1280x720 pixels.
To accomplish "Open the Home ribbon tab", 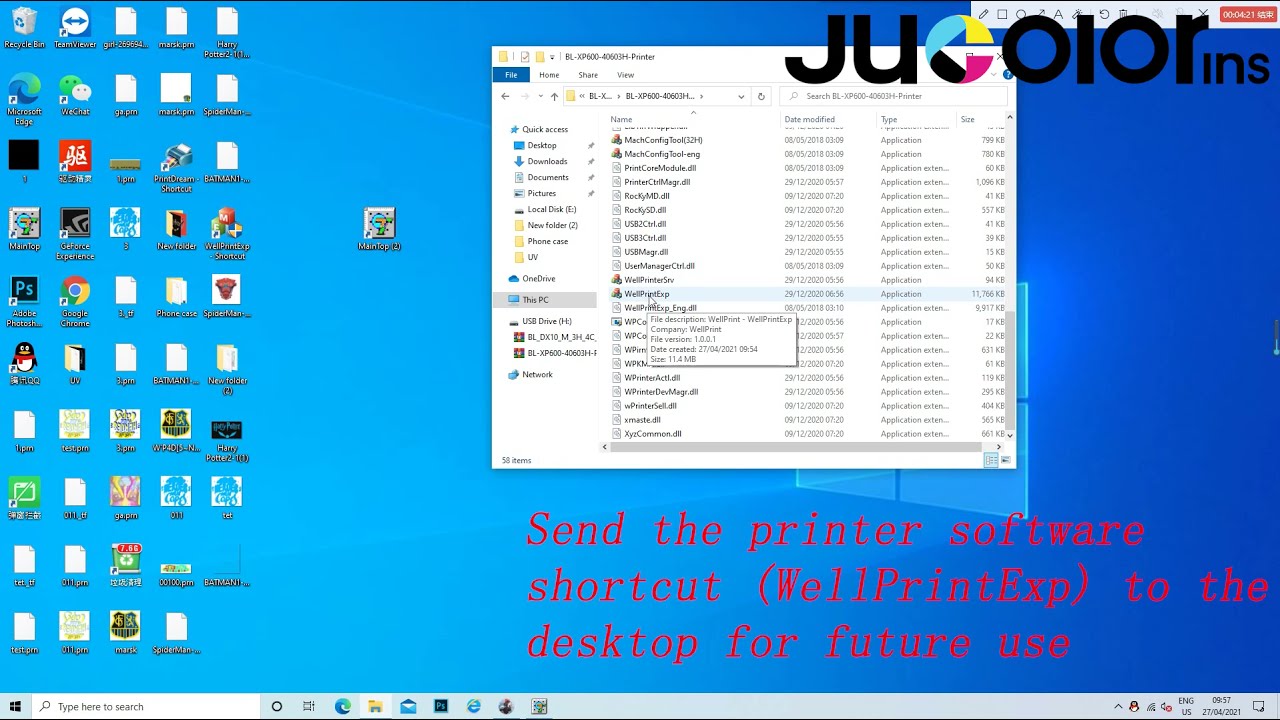I will 549,75.
